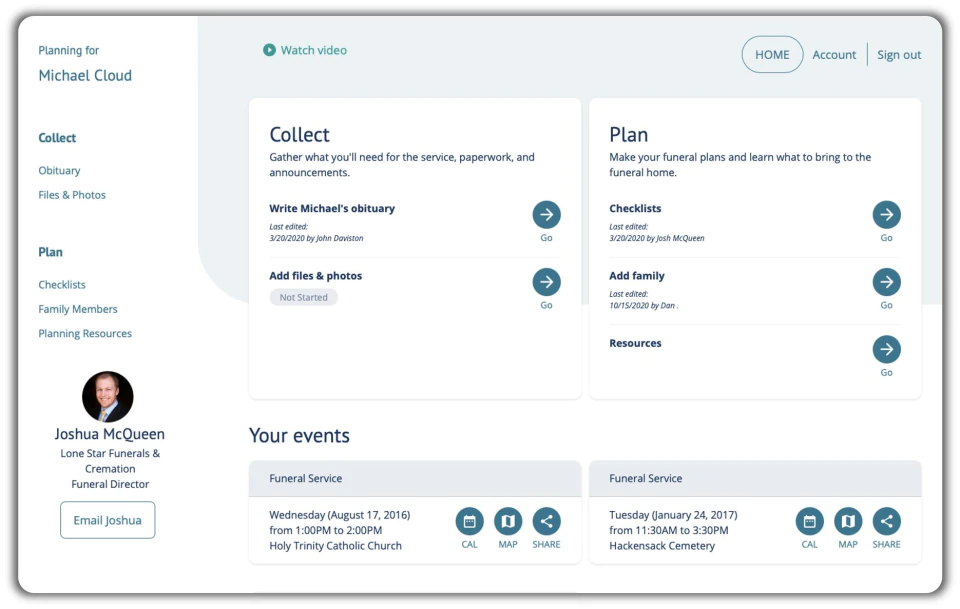The width and height of the screenshot is (960, 609).
Task: Click Sign out
Action: click(899, 54)
